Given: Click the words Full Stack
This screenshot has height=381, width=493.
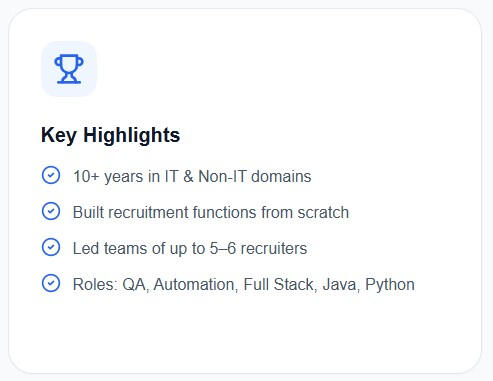Looking at the screenshot, I should pos(278,285).
